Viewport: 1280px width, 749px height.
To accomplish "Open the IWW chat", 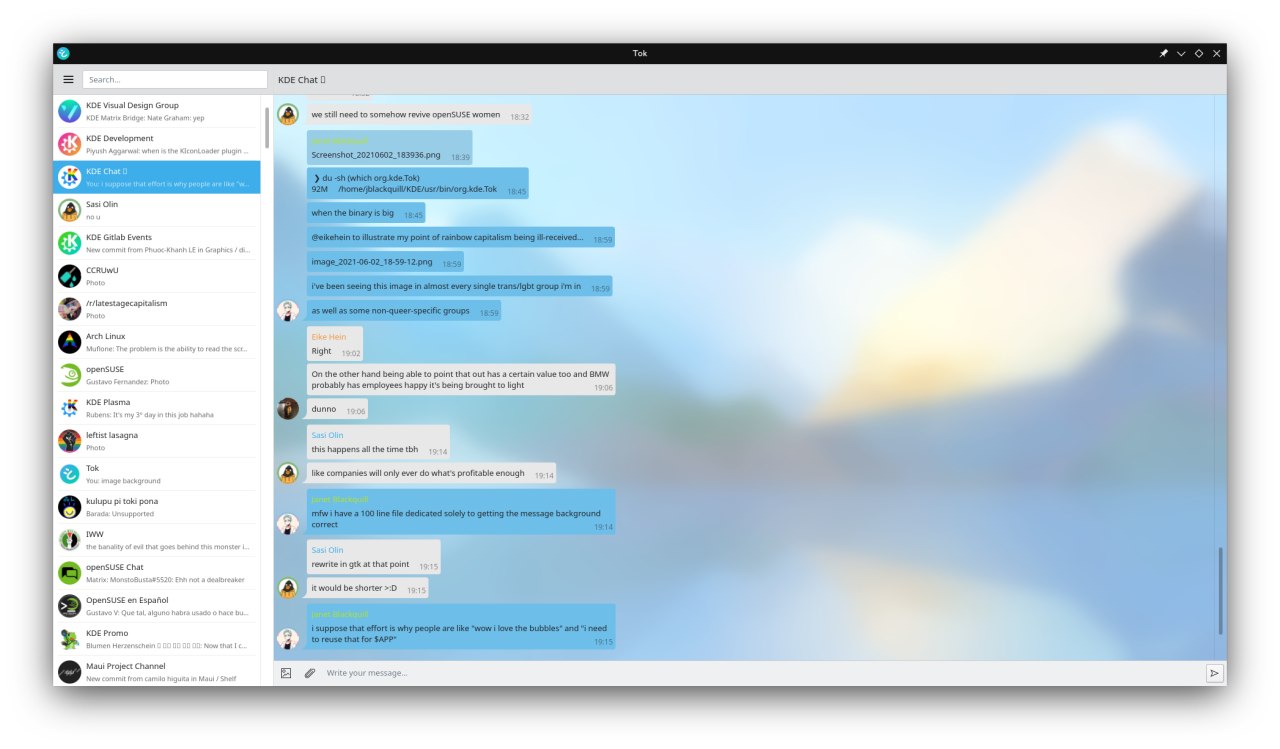I will pyautogui.click(x=156, y=540).
